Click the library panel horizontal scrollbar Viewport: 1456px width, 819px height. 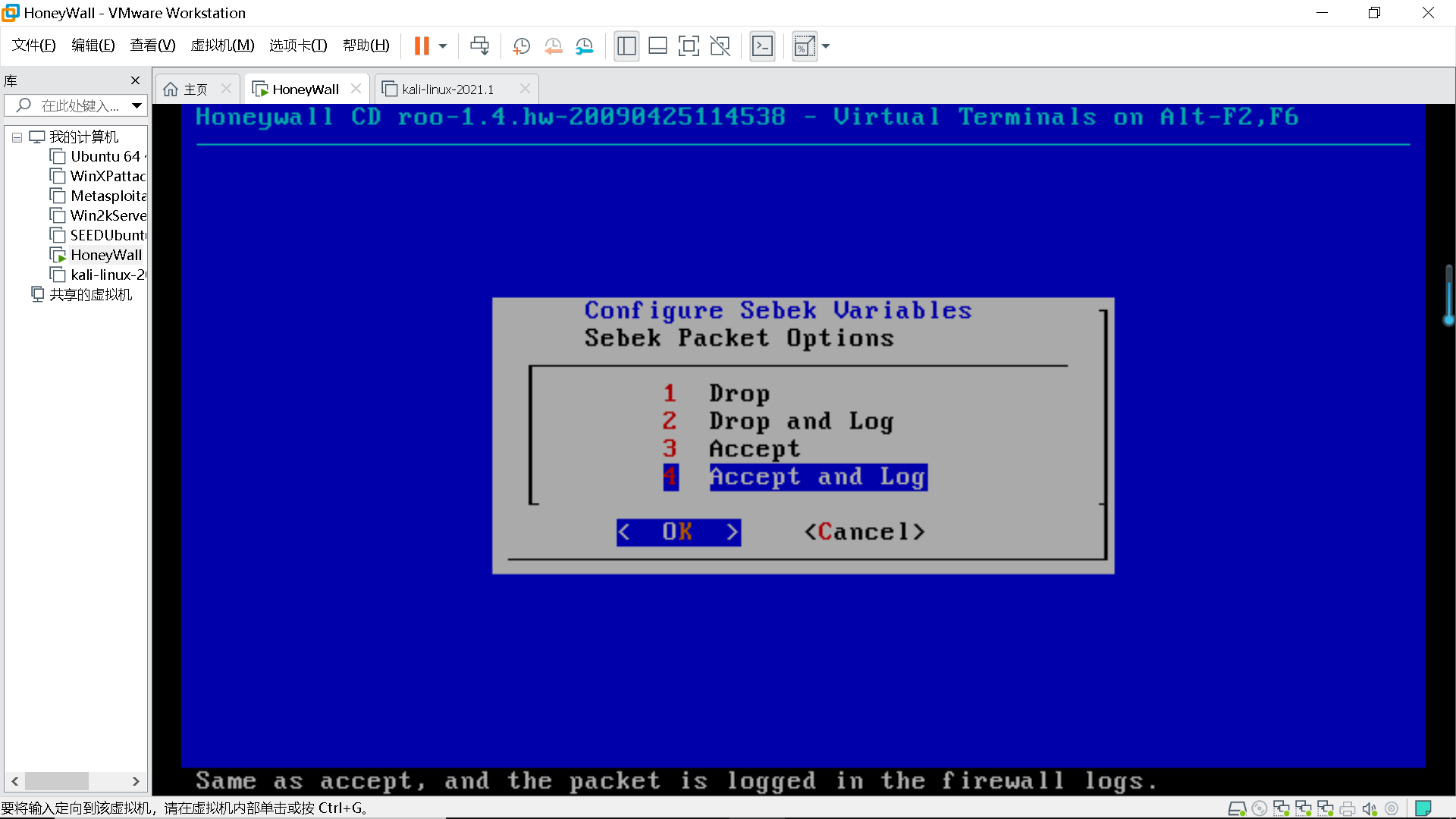[x=57, y=781]
